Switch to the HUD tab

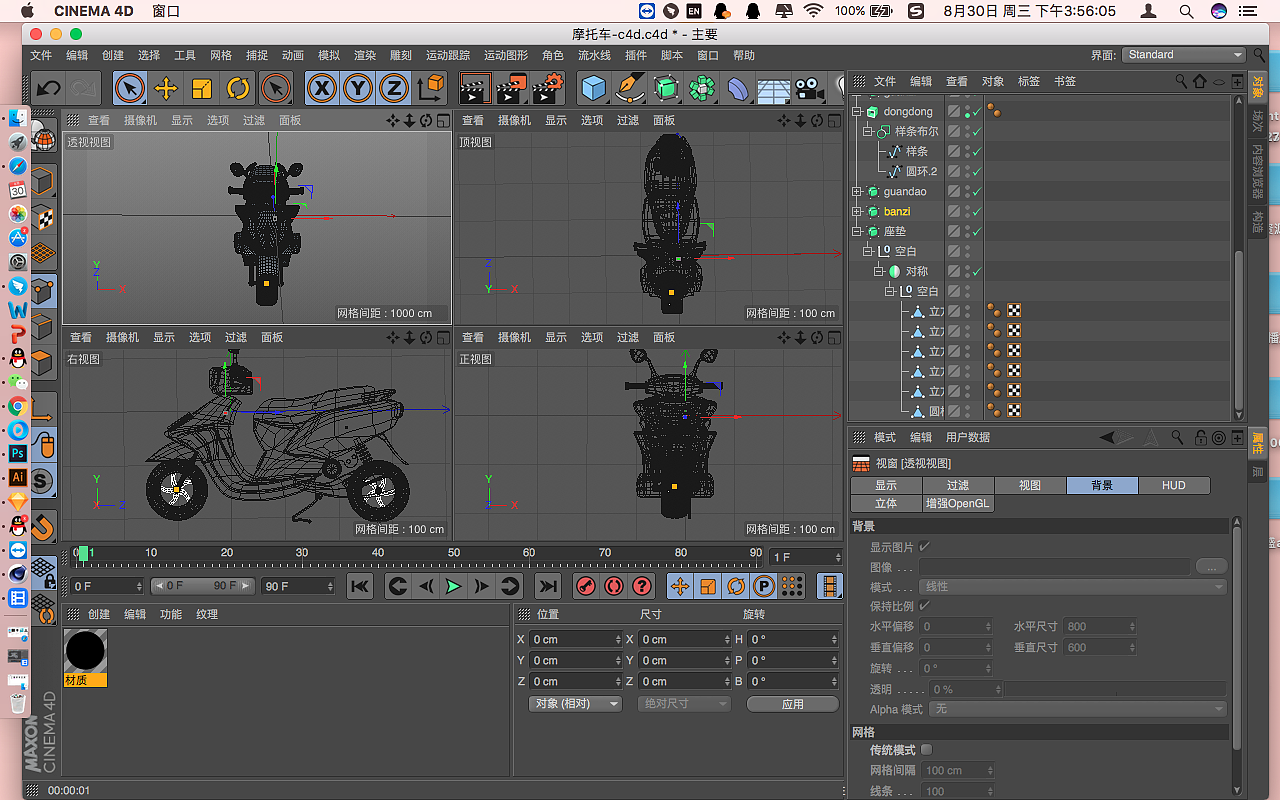coord(1173,485)
